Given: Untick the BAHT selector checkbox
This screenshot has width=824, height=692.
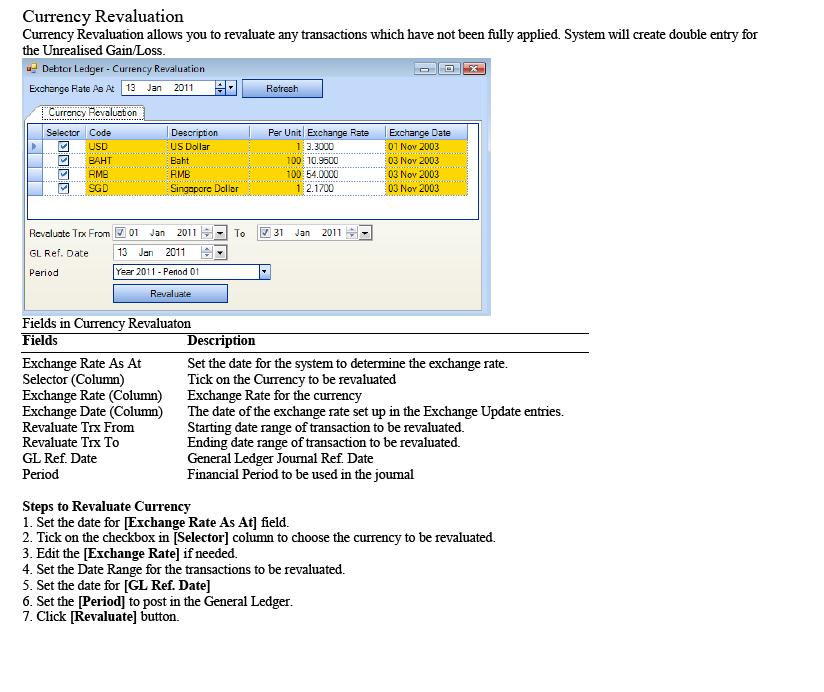Looking at the screenshot, I should (x=64, y=161).
